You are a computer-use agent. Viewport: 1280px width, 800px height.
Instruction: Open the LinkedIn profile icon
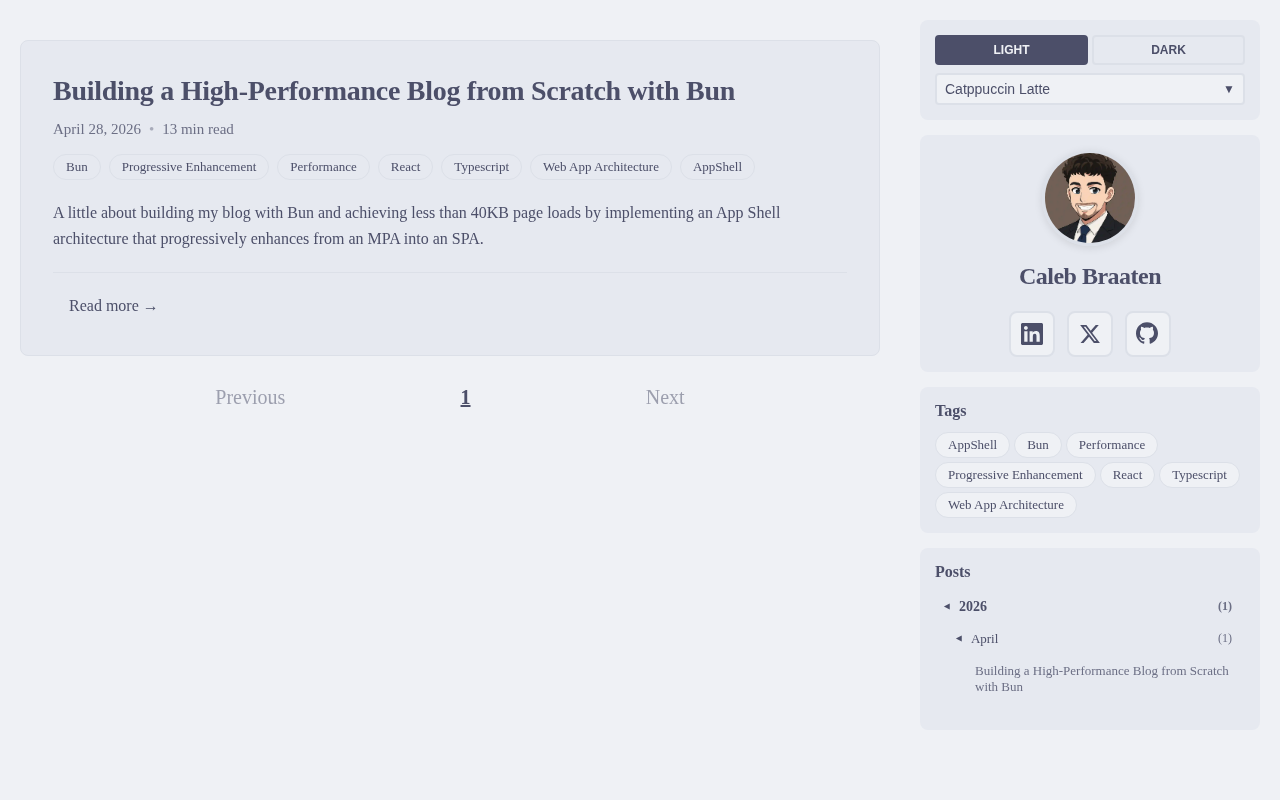[1032, 334]
